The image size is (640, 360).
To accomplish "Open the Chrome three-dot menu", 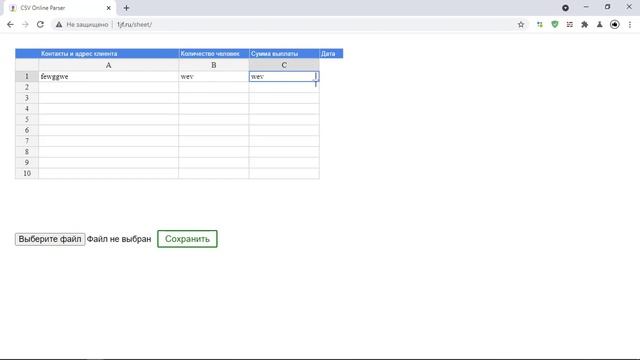I will [630, 24].
